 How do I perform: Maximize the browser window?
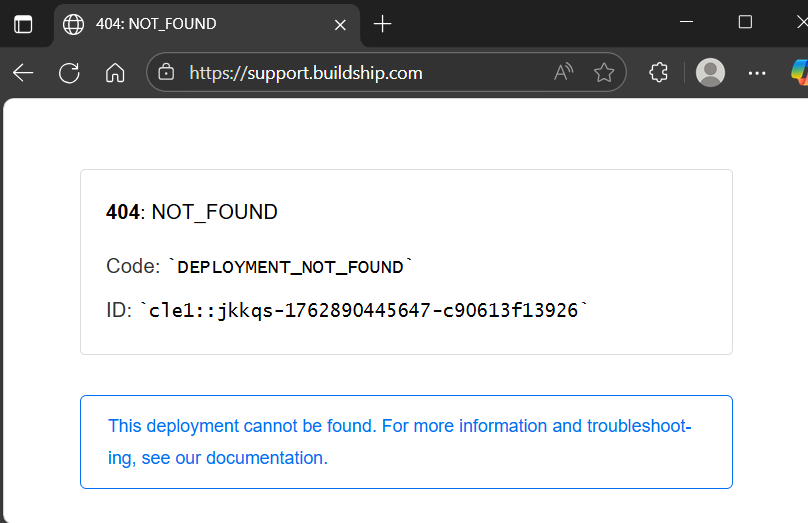click(745, 22)
